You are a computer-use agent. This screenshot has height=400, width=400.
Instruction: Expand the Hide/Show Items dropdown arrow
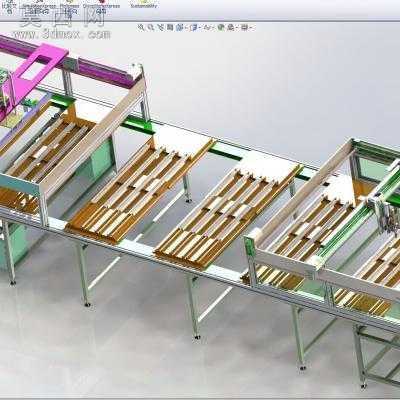coord(213,28)
